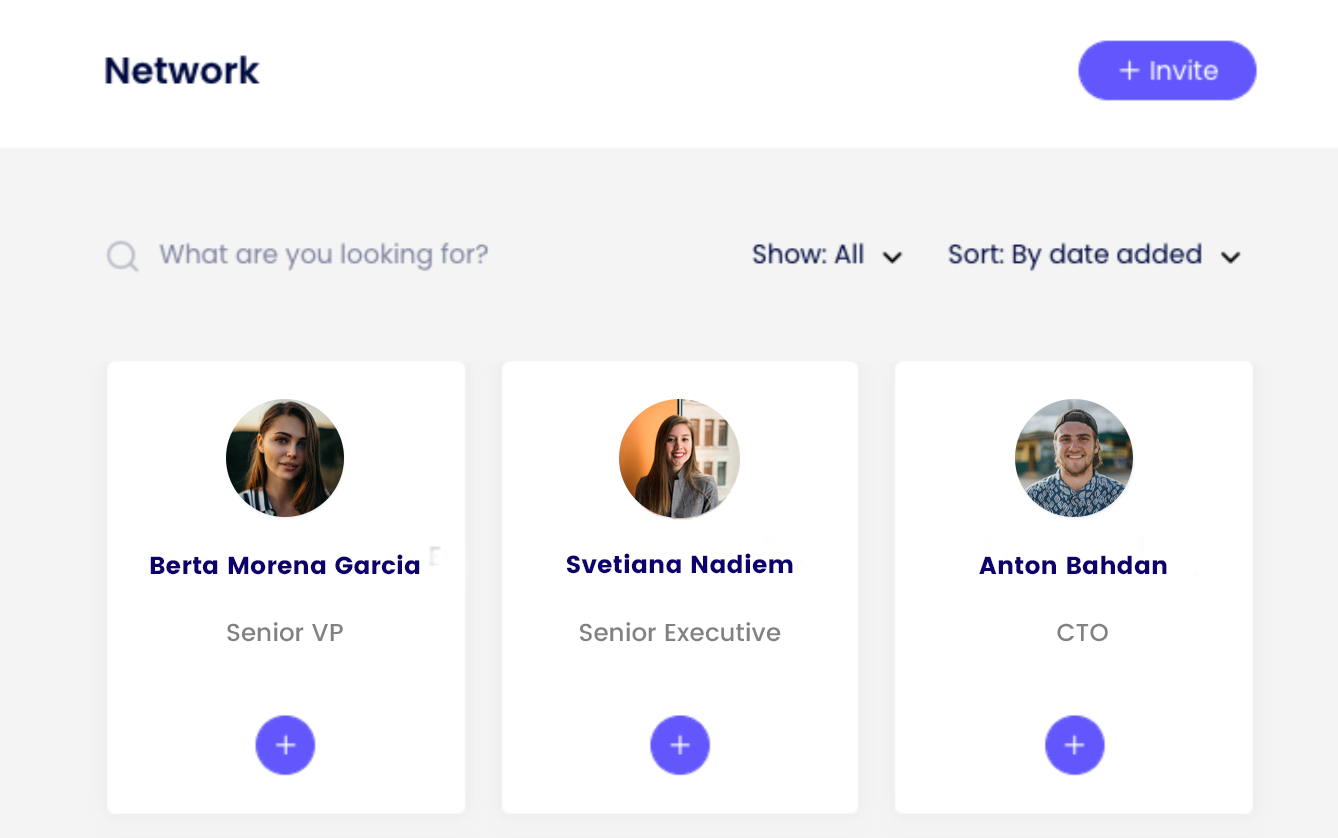Viewport: 1338px width, 838px height.
Task: Tap the plus icon on Anton Bahdan's card
Action: pos(1074,745)
